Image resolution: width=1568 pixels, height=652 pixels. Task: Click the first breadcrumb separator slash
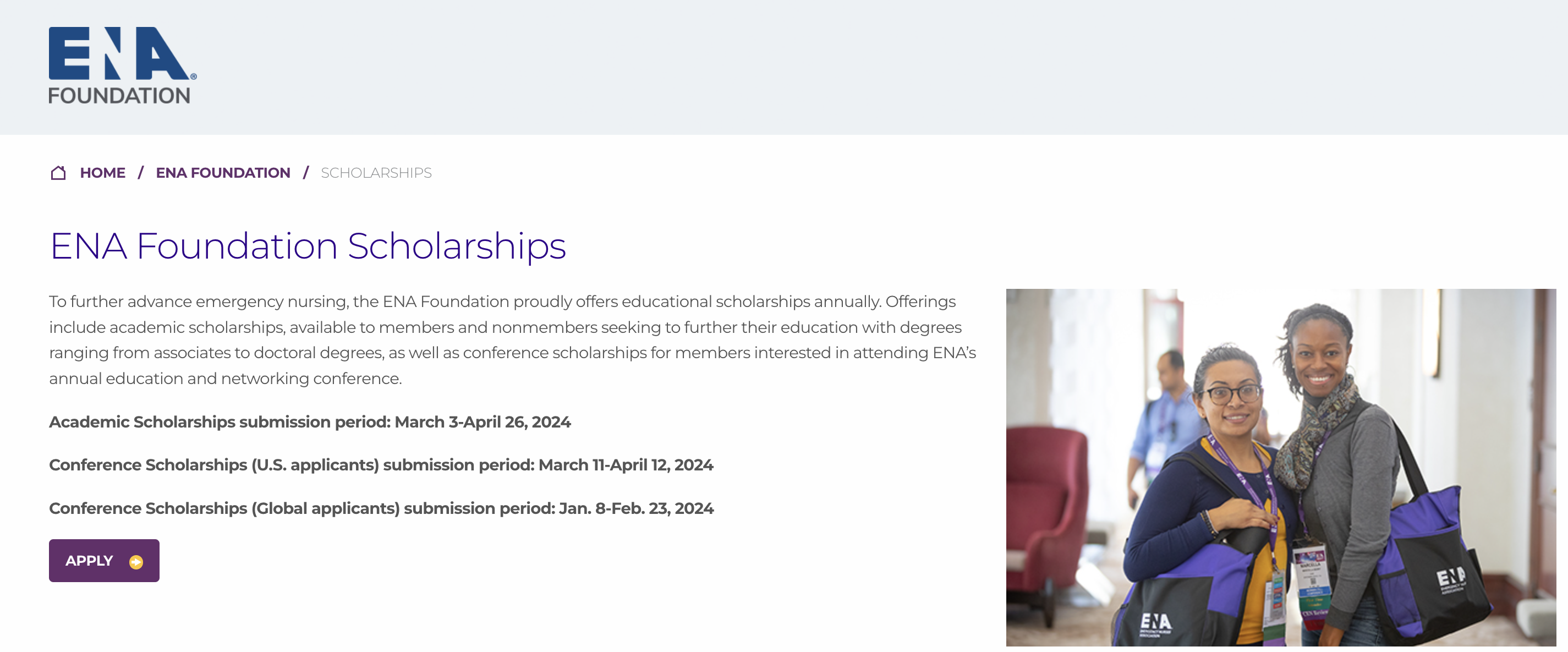pyautogui.click(x=141, y=173)
